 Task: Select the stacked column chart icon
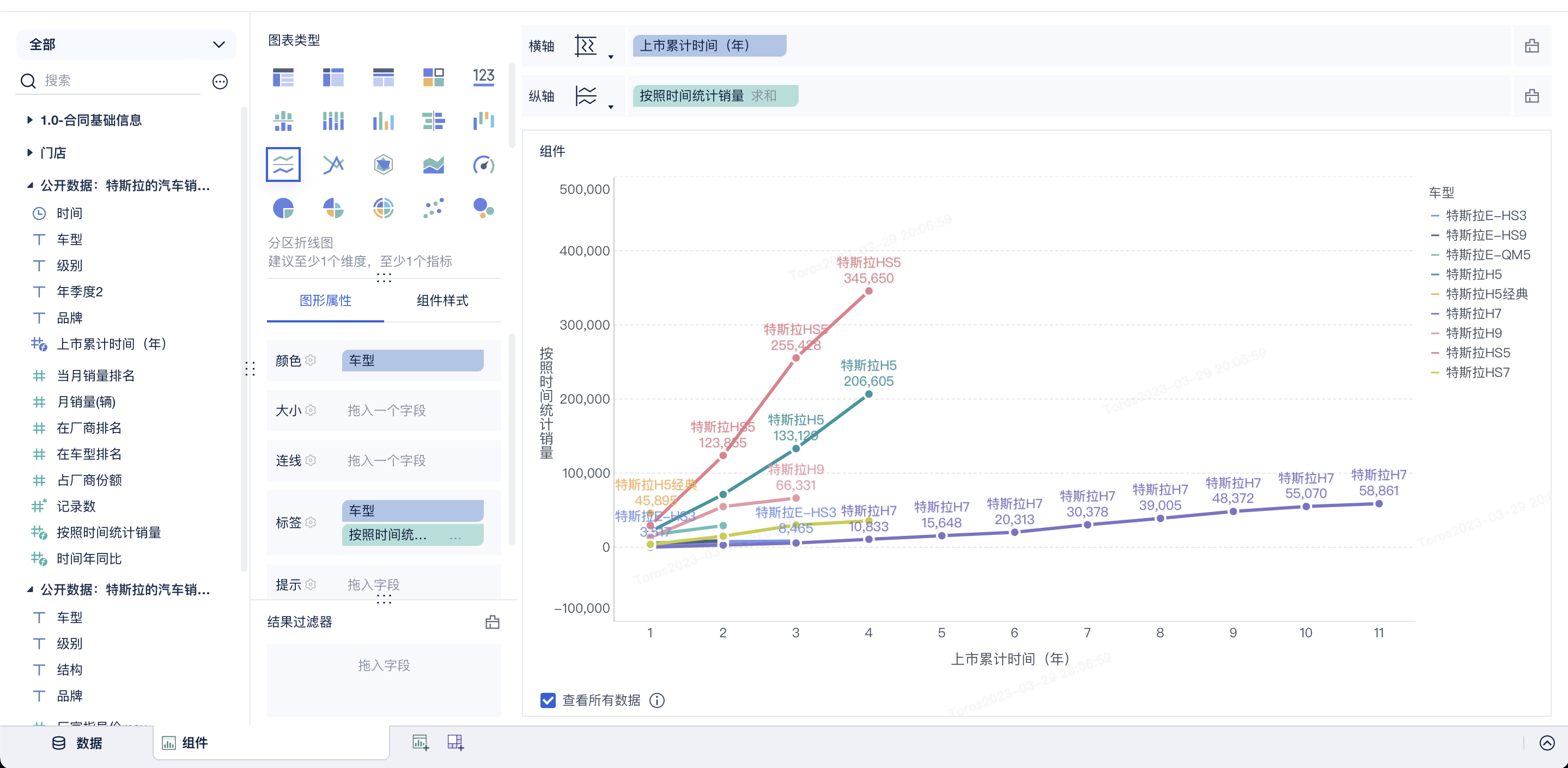tap(333, 121)
